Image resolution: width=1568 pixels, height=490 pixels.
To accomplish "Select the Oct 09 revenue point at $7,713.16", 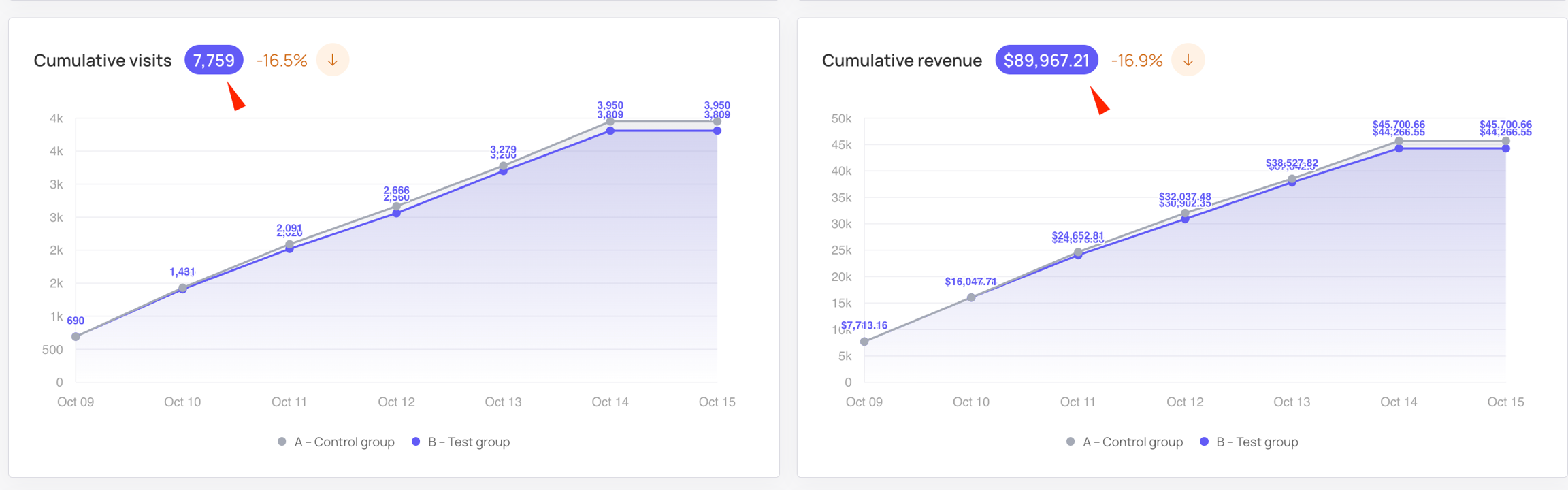I will [x=864, y=342].
